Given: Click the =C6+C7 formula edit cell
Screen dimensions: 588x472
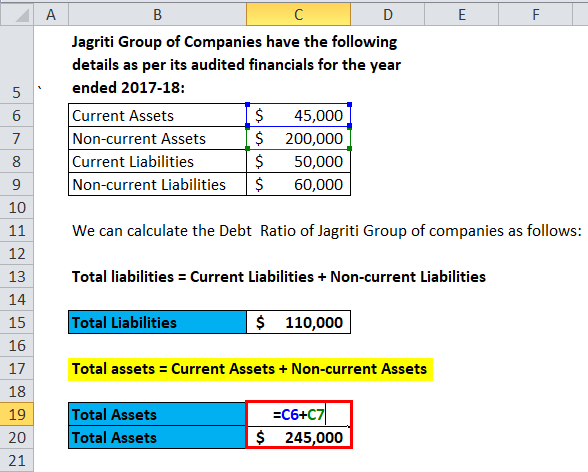Looking at the screenshot, I should coord(299,414).
